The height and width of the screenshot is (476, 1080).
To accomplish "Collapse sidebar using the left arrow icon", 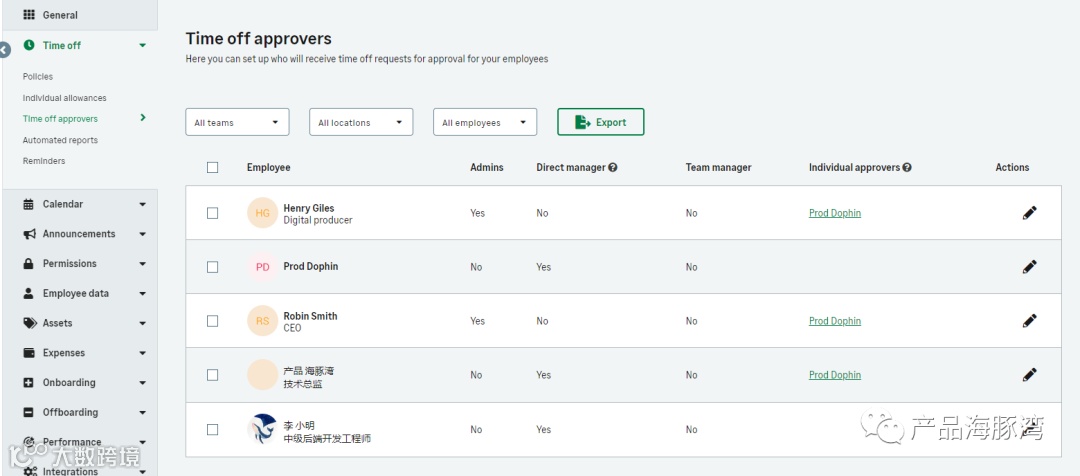I will click(x=5, y=49).
